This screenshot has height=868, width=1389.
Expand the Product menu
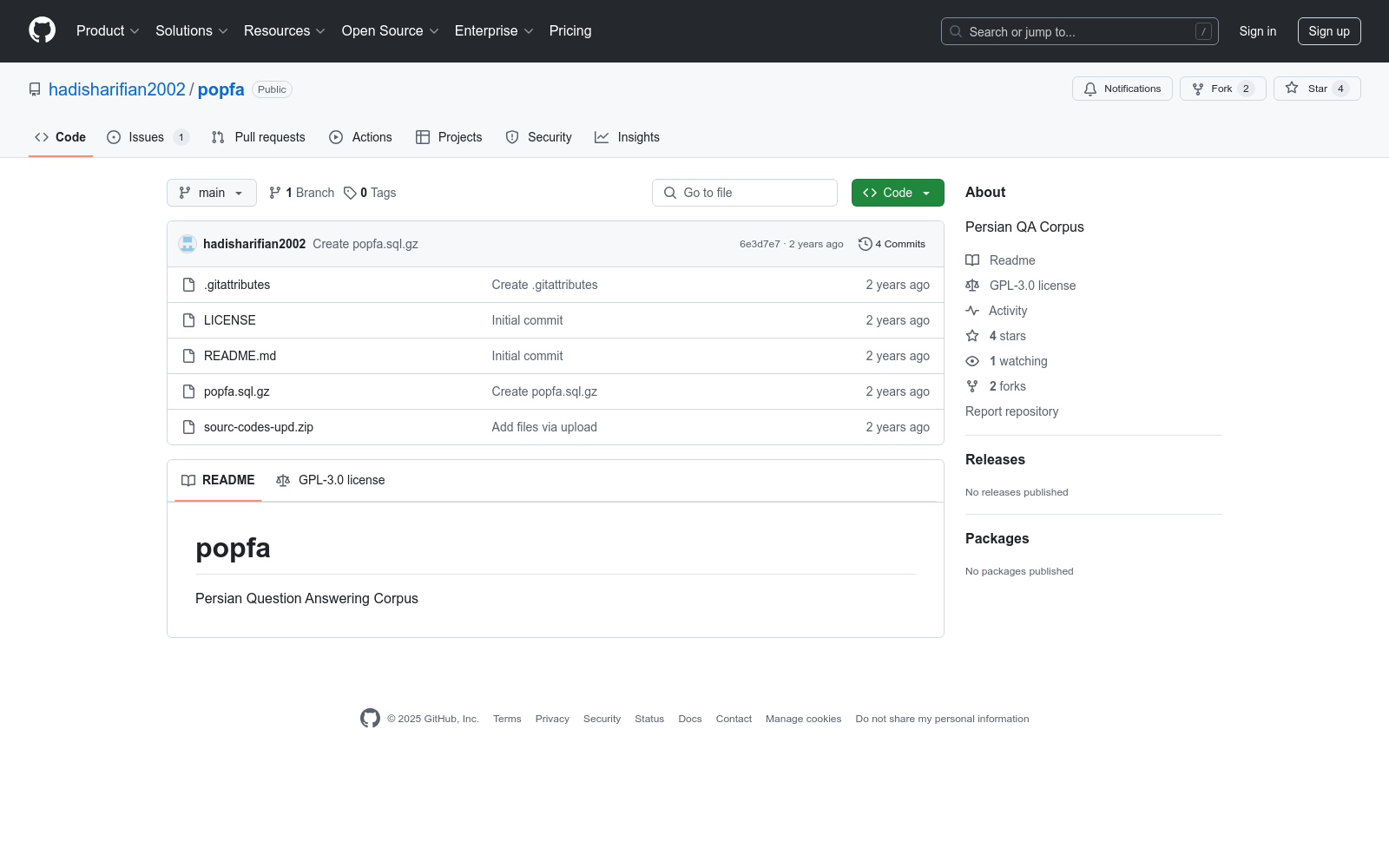108,31
